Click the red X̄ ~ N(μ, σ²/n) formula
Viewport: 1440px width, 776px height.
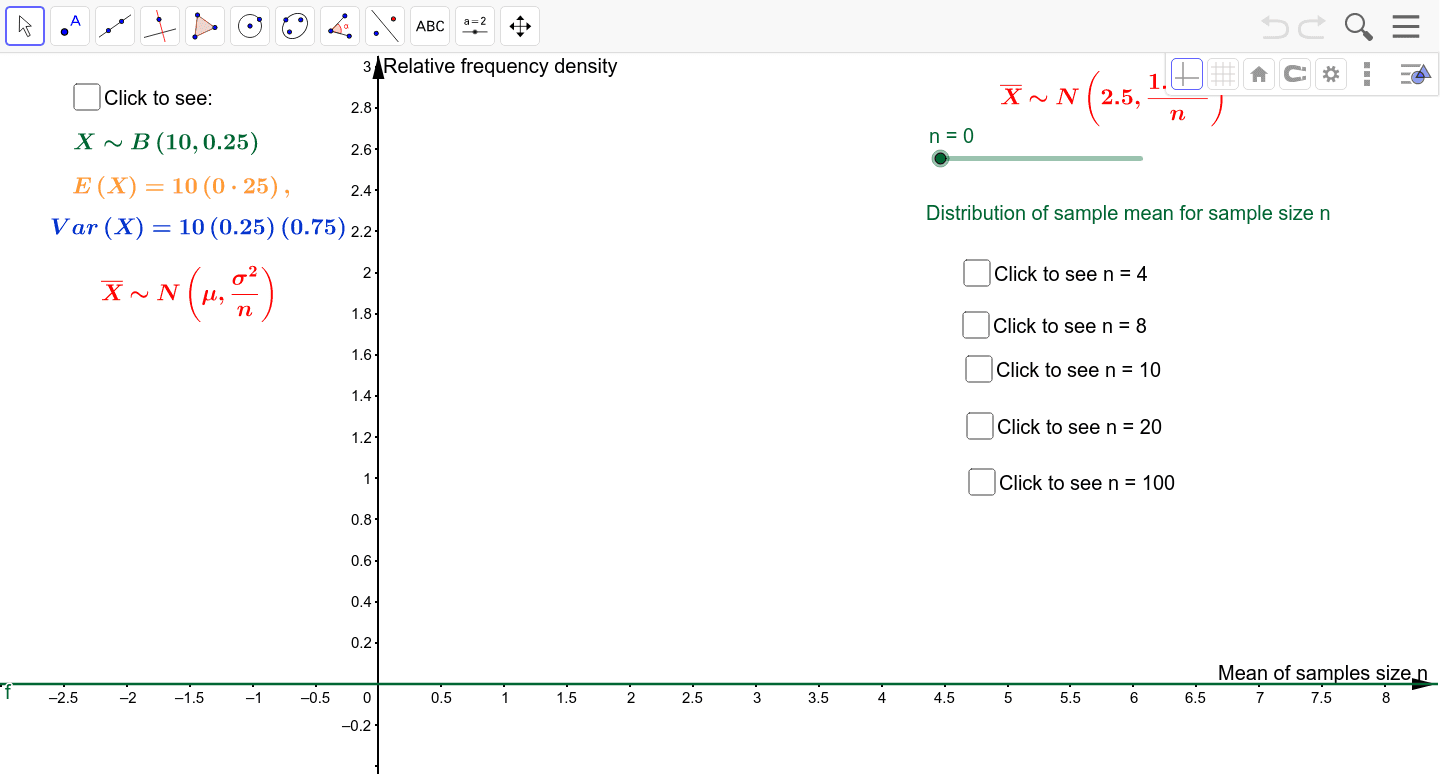(187, 293)
